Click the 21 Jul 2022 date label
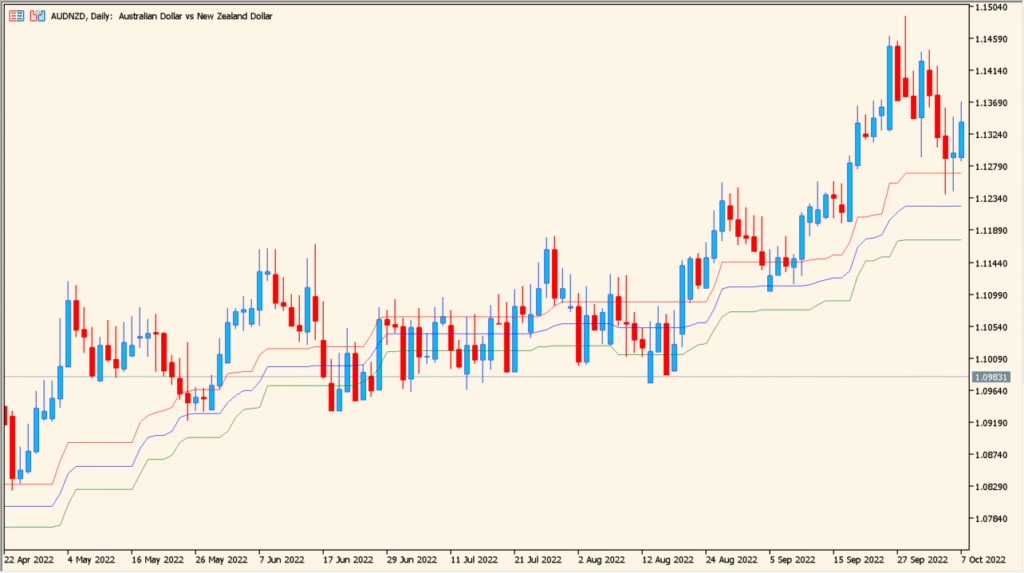Screen dimensions: 1024x573 click(538, 560)
